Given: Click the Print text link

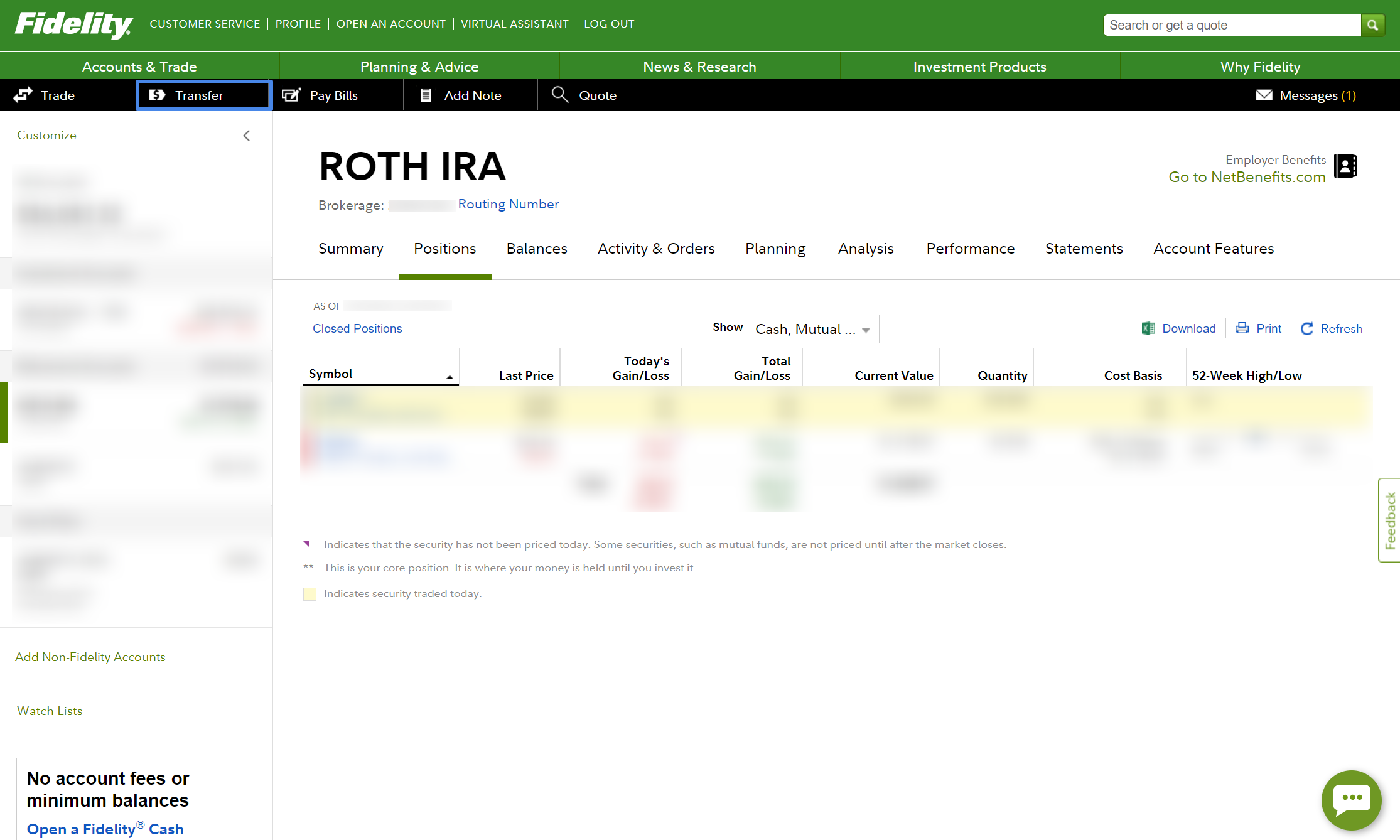Looking at the screenshot, I should 1269,328.
